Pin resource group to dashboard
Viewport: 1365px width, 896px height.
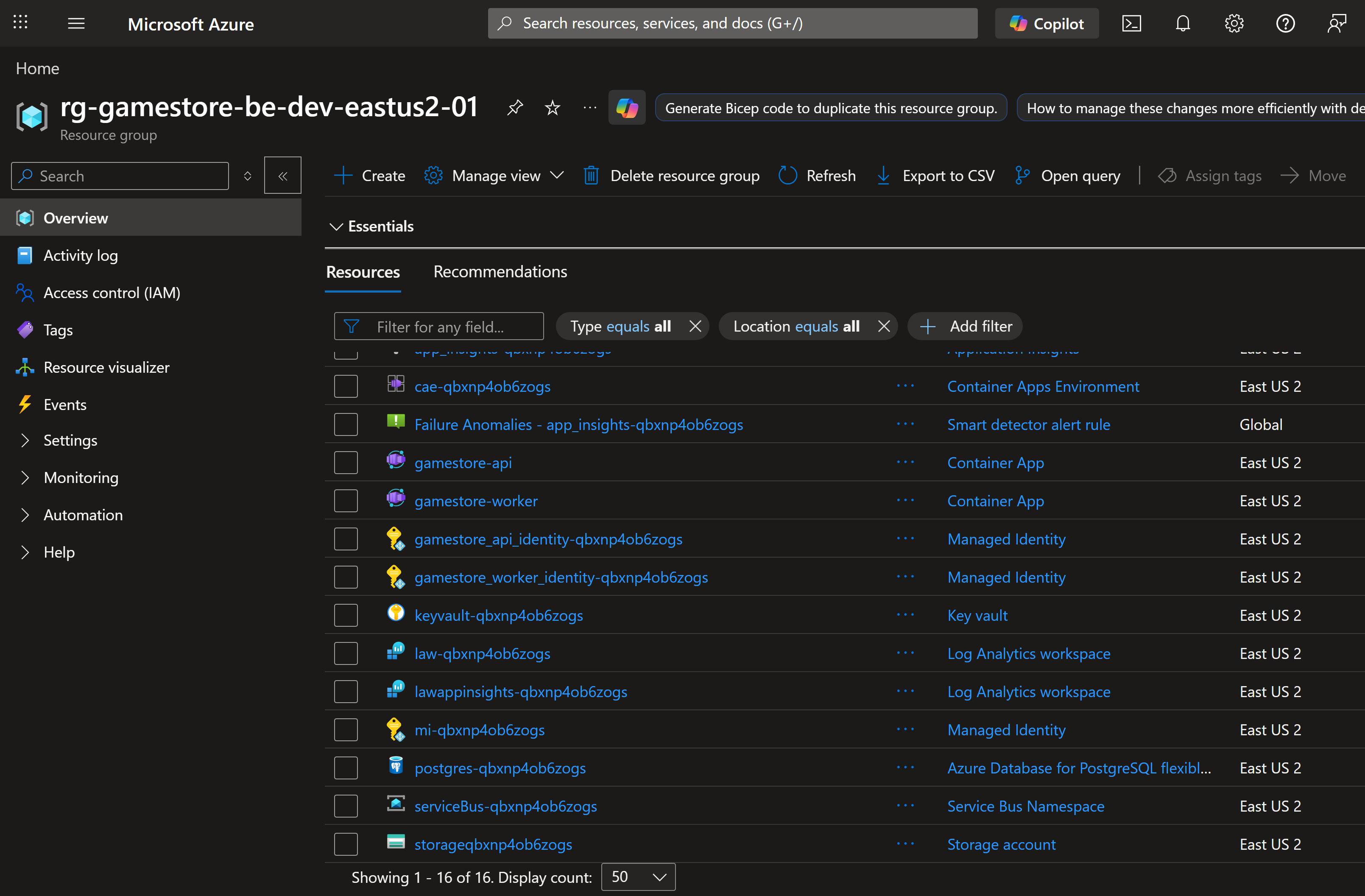coord(515,107)
